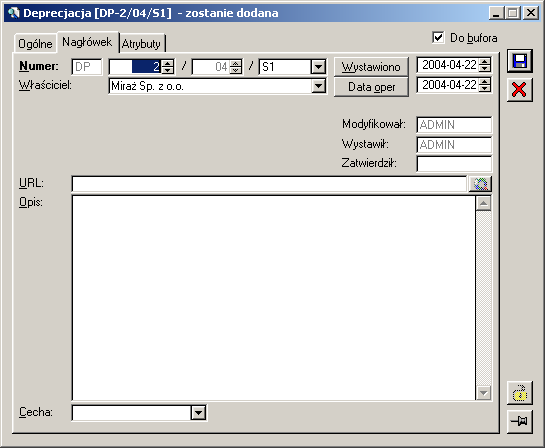Click the S1 series text field
Screen dimensions: 545x448
tap(285, 67)
